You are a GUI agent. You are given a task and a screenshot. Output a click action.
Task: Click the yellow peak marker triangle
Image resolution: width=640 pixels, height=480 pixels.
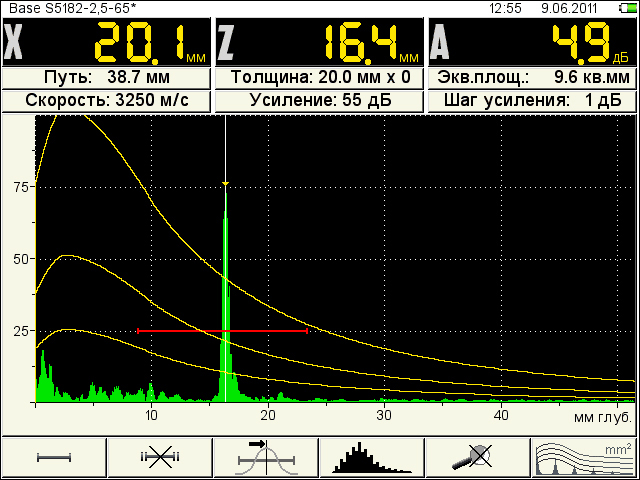click(x=225, y=184)
